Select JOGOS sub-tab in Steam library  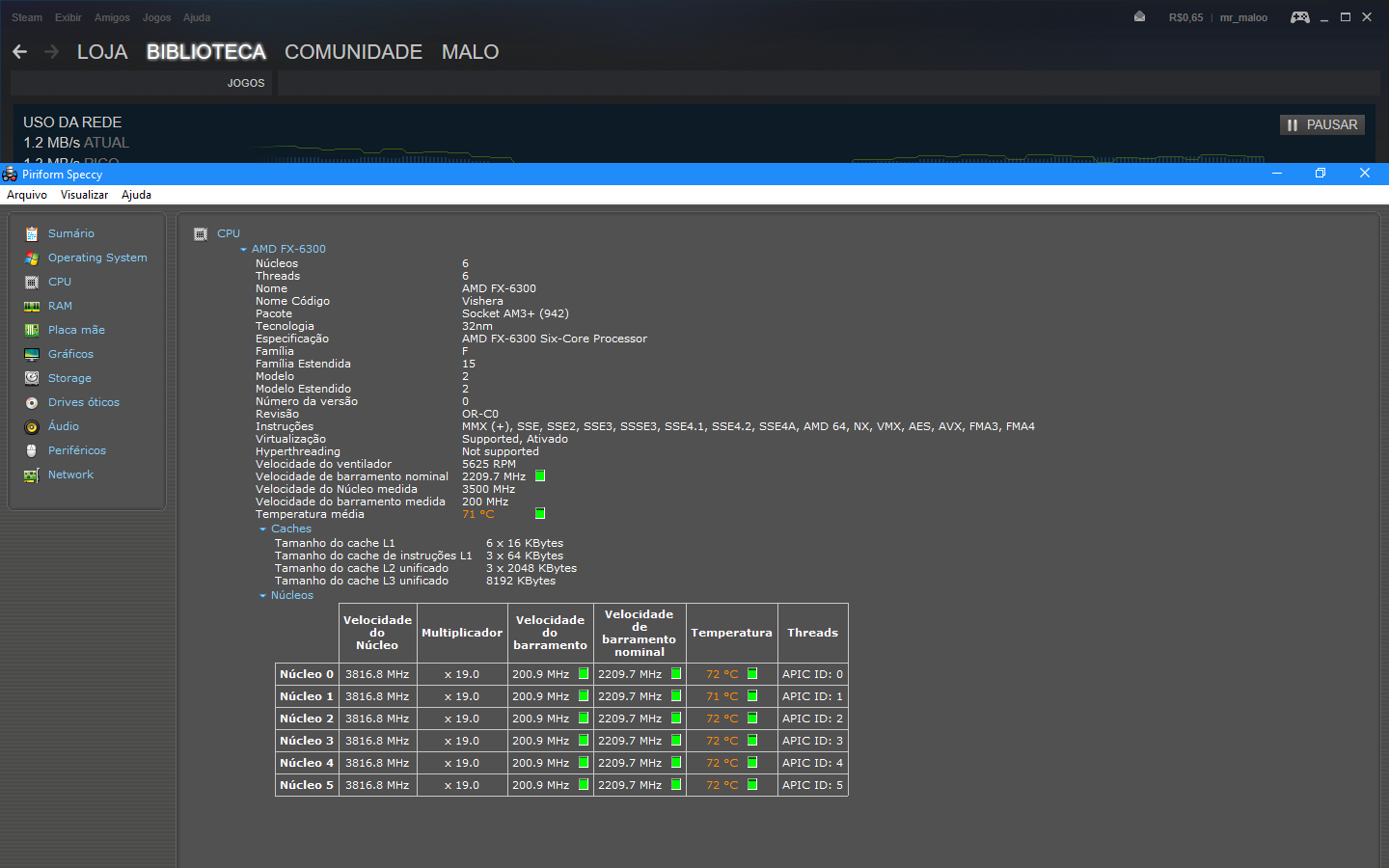246,83
